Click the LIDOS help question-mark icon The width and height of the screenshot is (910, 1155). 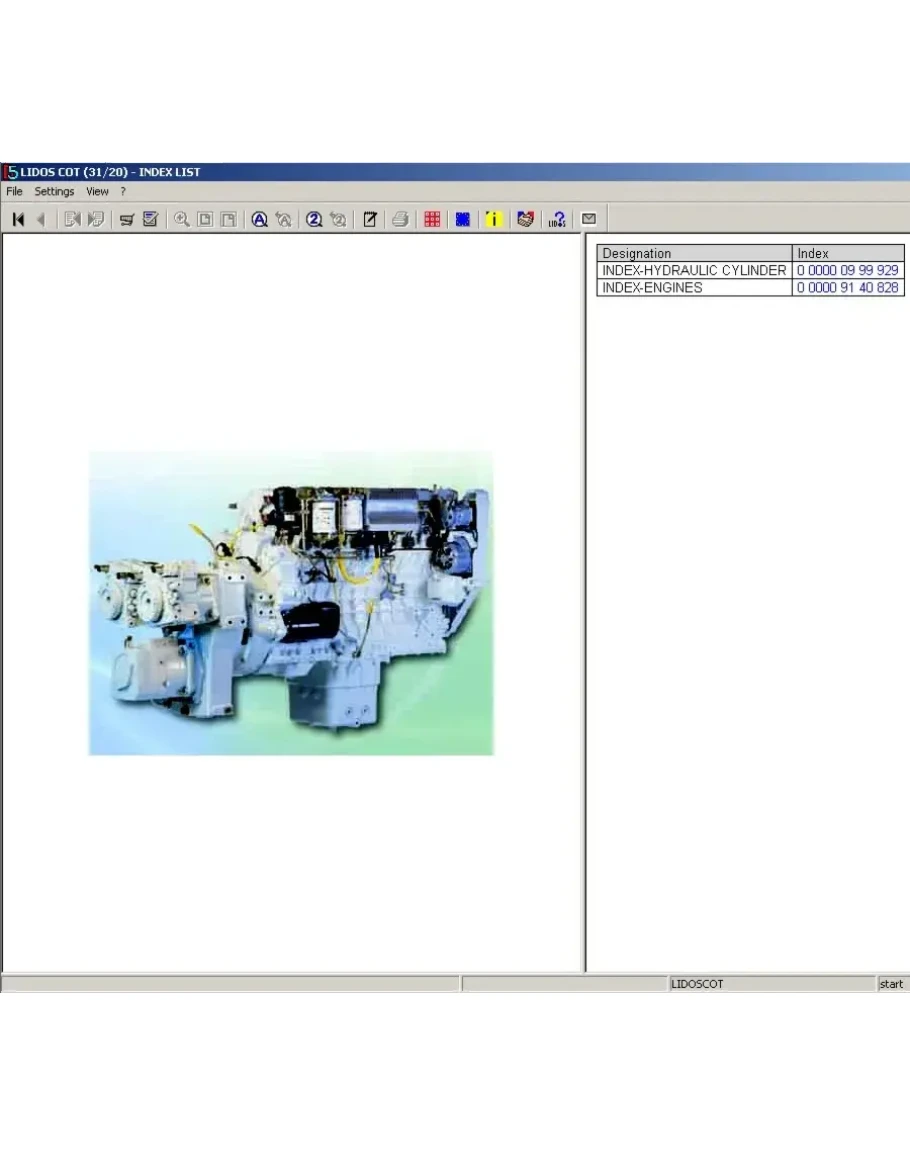557,220
